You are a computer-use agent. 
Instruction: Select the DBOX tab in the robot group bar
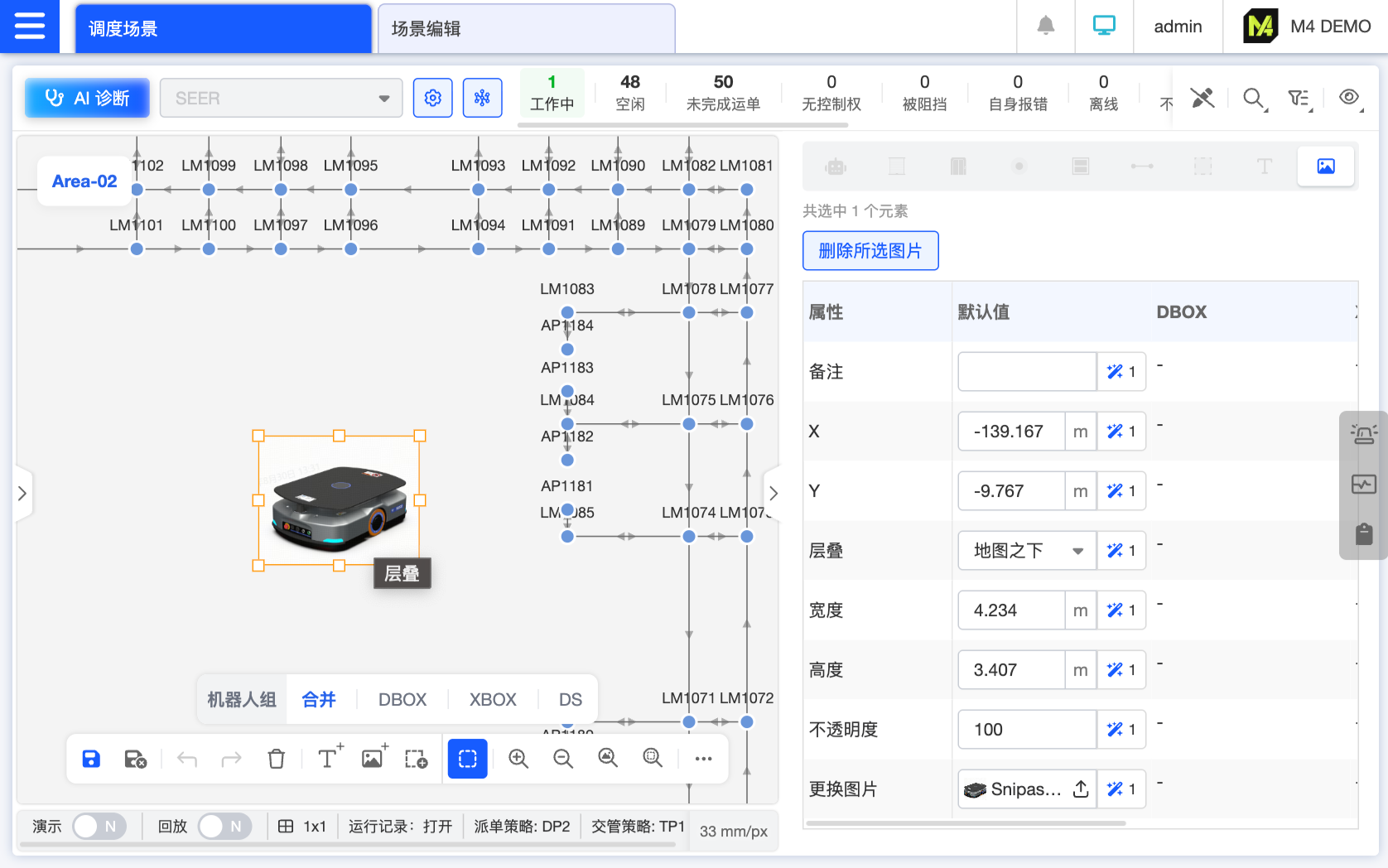tap(402, 699)
